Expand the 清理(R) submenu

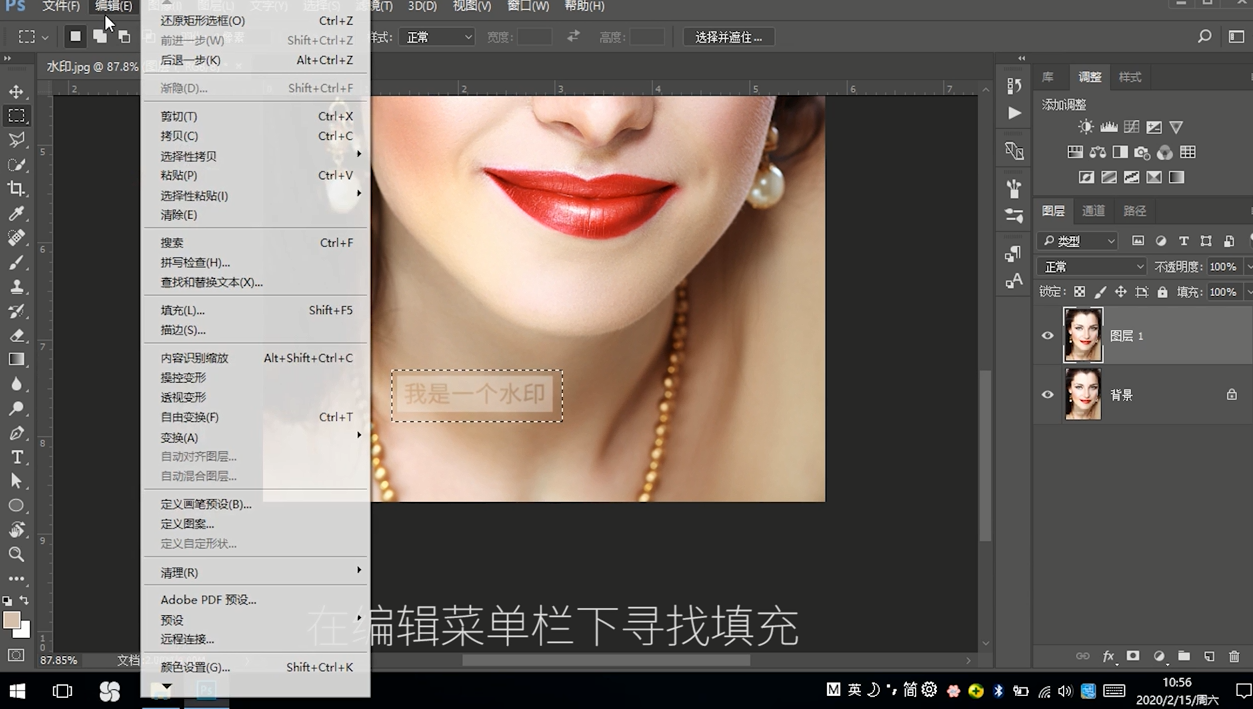(x=255, y=572)
